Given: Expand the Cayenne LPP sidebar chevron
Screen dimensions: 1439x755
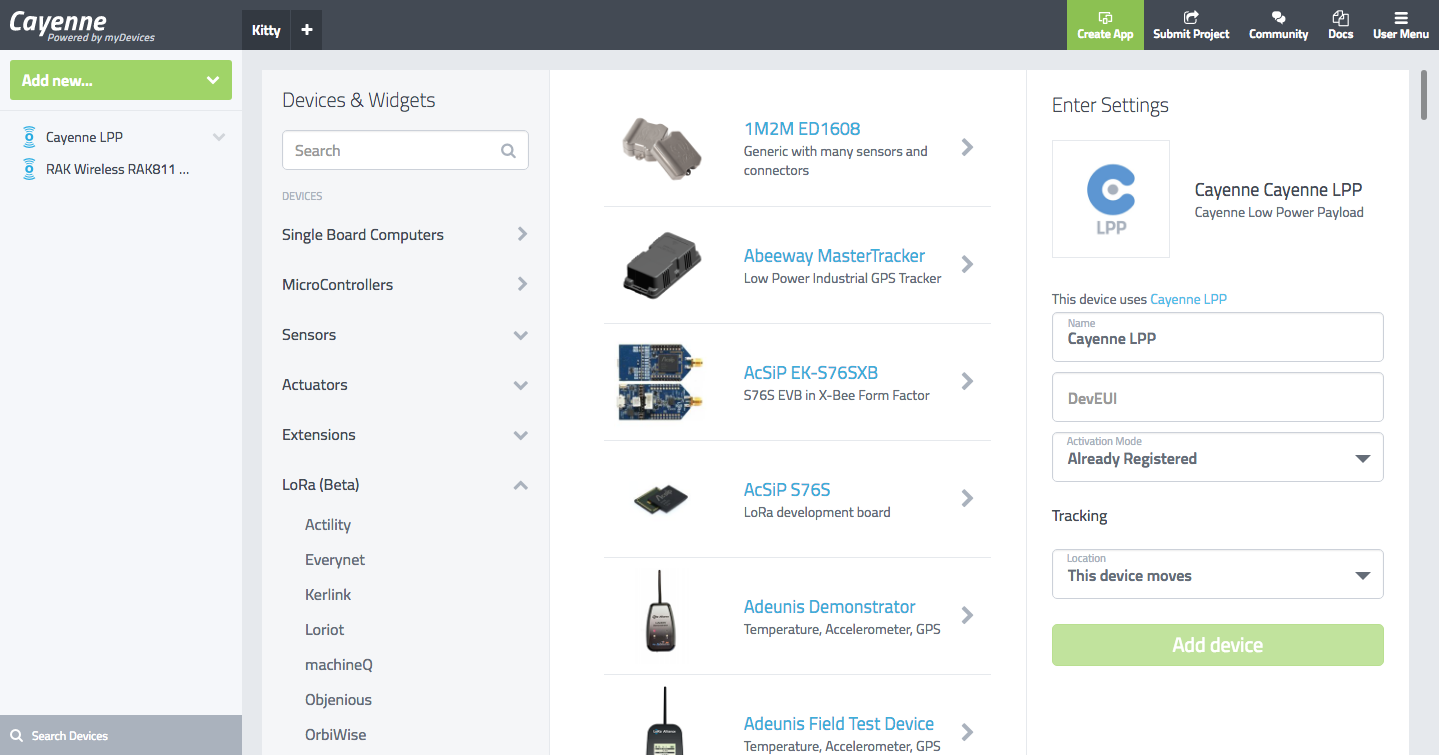Looking at the screenshot, I should 219,137.
